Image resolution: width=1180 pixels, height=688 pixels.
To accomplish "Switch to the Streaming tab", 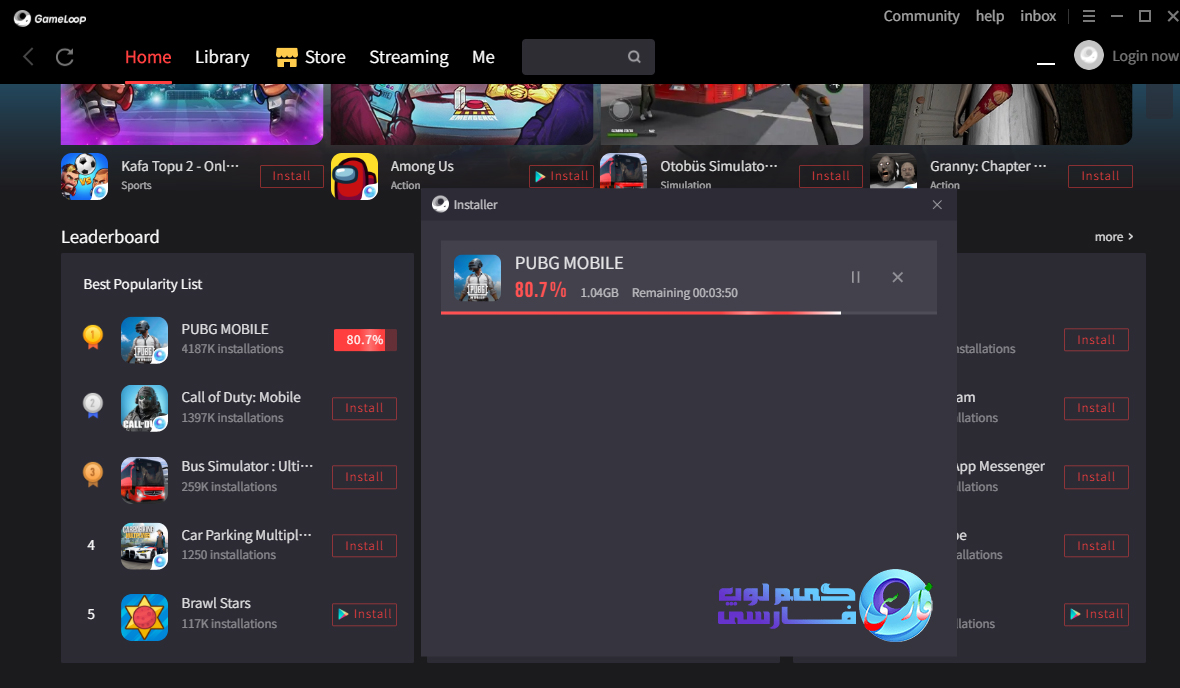I will tap(408, 57).
